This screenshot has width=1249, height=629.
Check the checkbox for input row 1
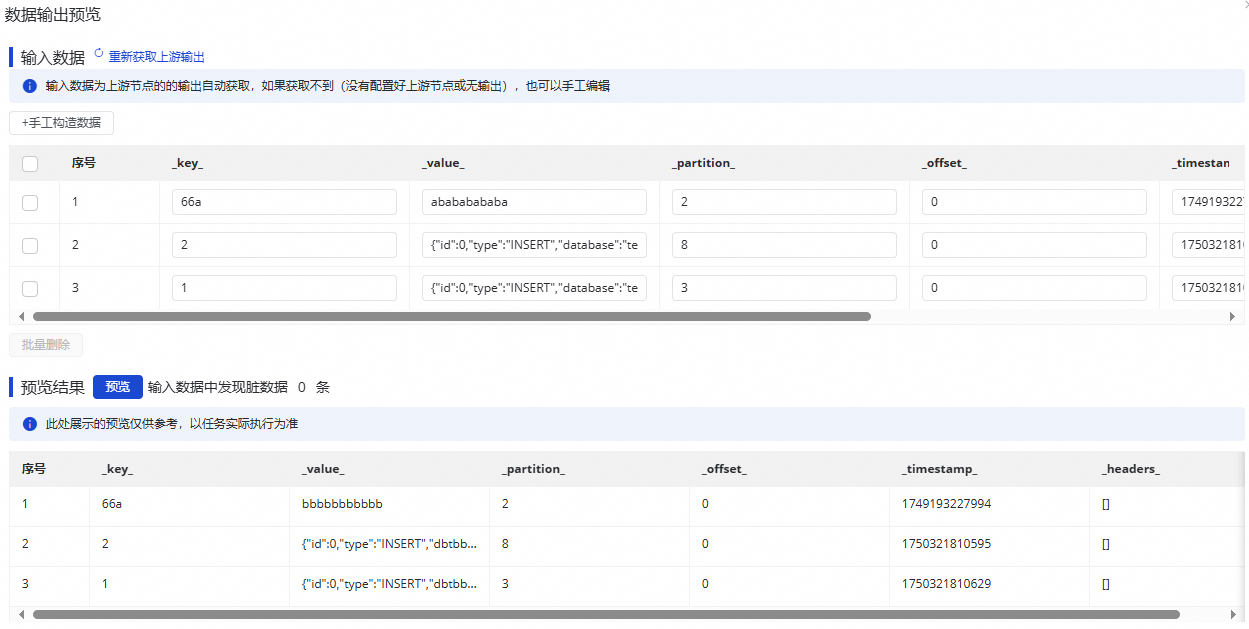coord(30,202)
